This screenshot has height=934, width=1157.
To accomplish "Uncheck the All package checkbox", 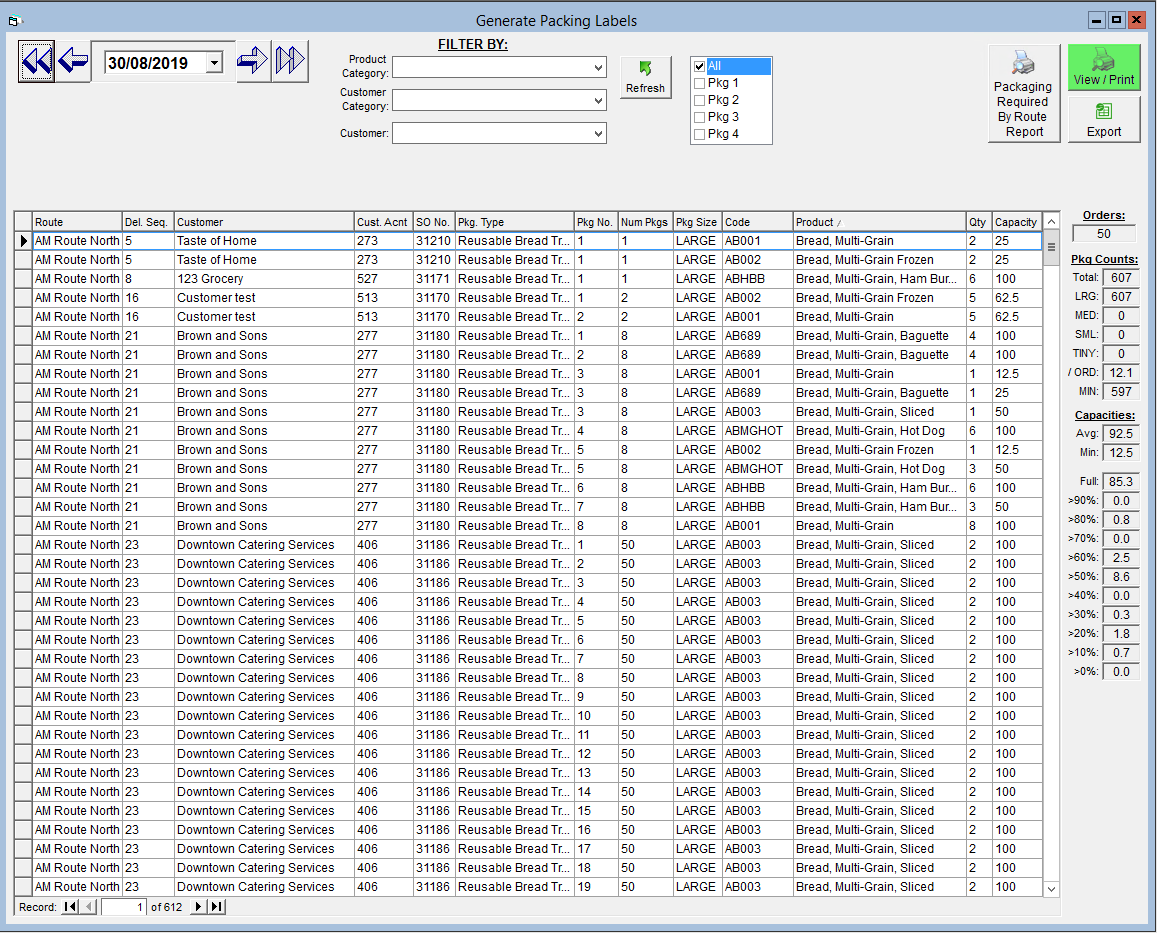I will (x=700, y=66).
